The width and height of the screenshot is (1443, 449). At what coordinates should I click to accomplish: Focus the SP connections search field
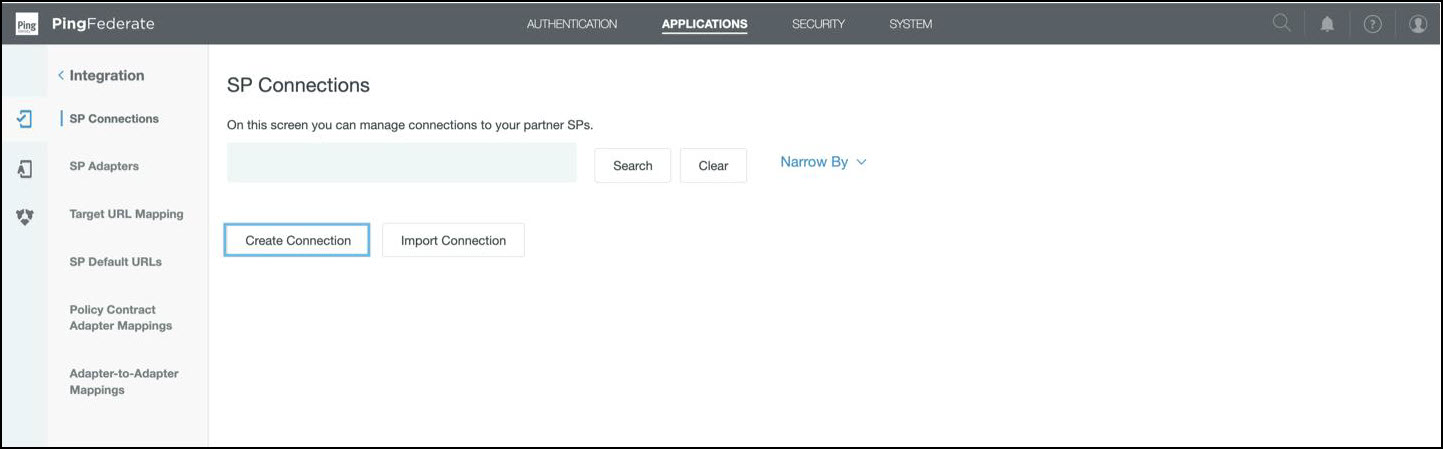[401, 163]
